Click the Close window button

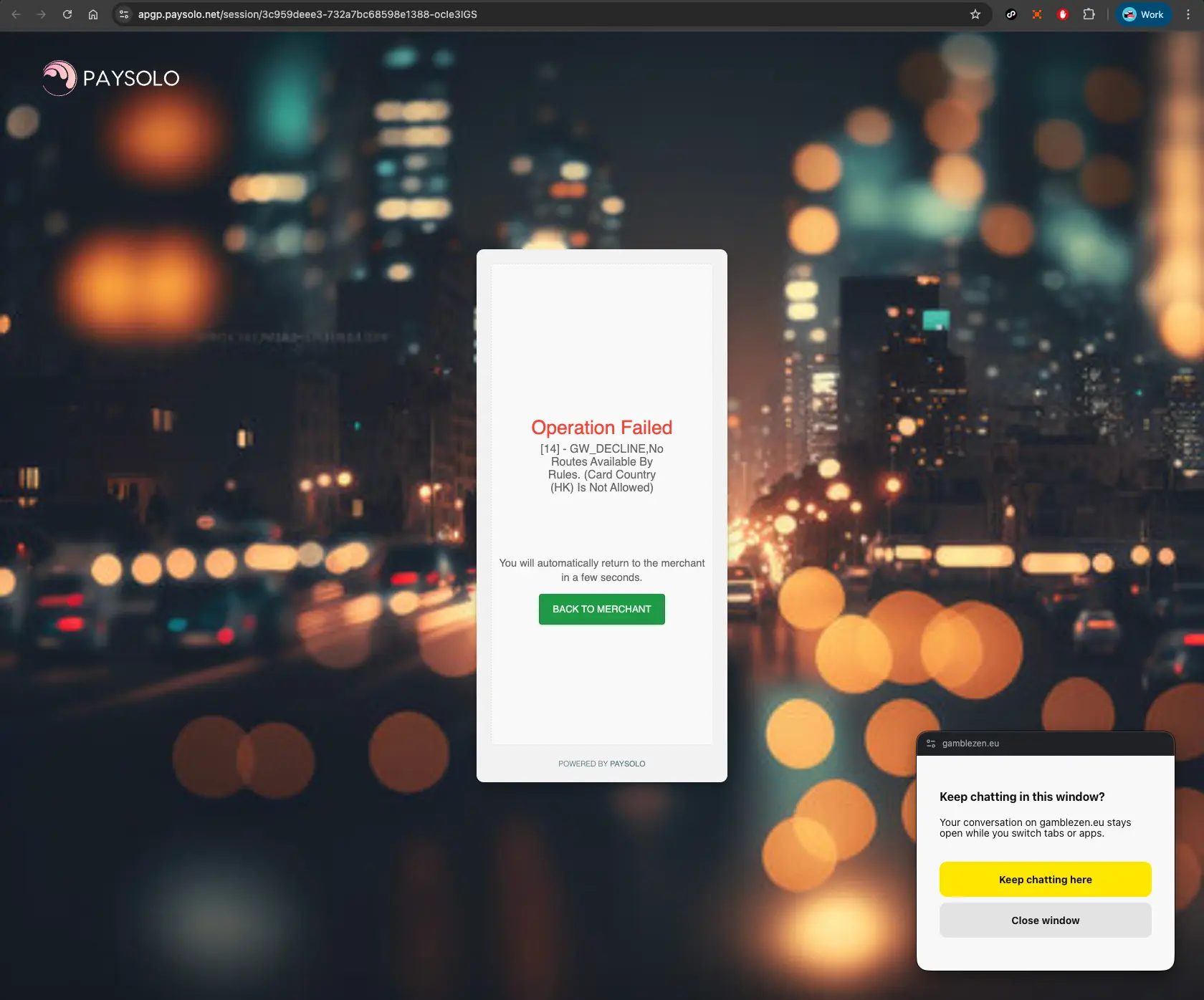pyautogui.click(x=1046, y=920)
